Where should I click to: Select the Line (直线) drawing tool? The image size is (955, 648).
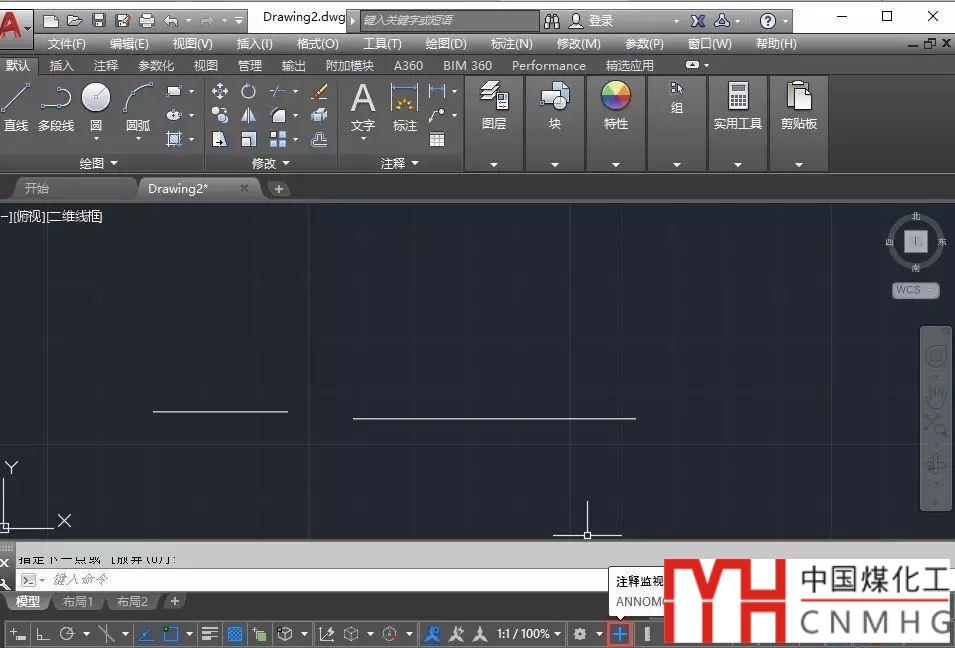point(16,105)
